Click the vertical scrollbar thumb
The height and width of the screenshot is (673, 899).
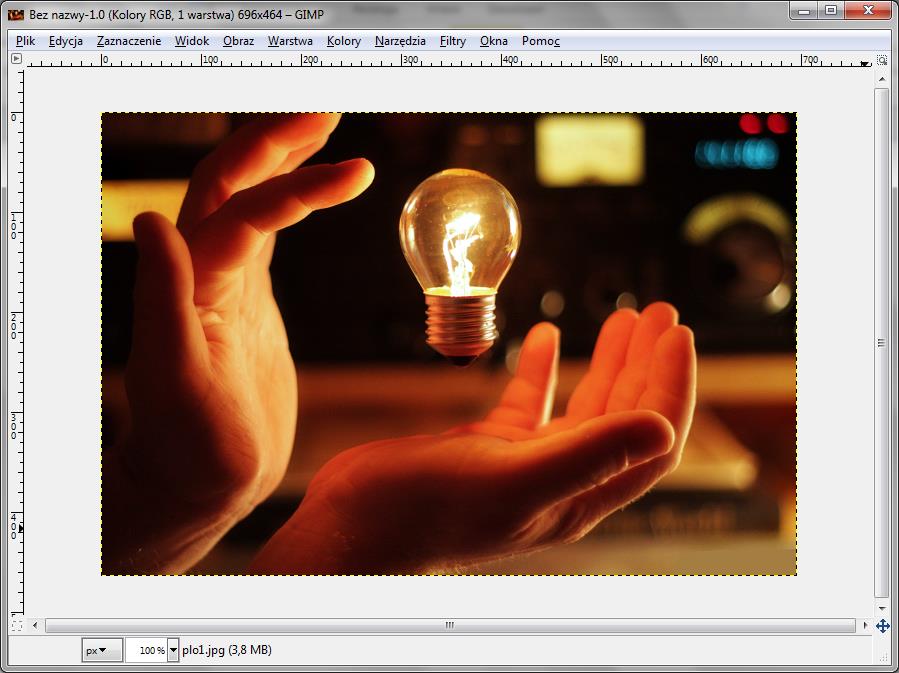[881, 342]
